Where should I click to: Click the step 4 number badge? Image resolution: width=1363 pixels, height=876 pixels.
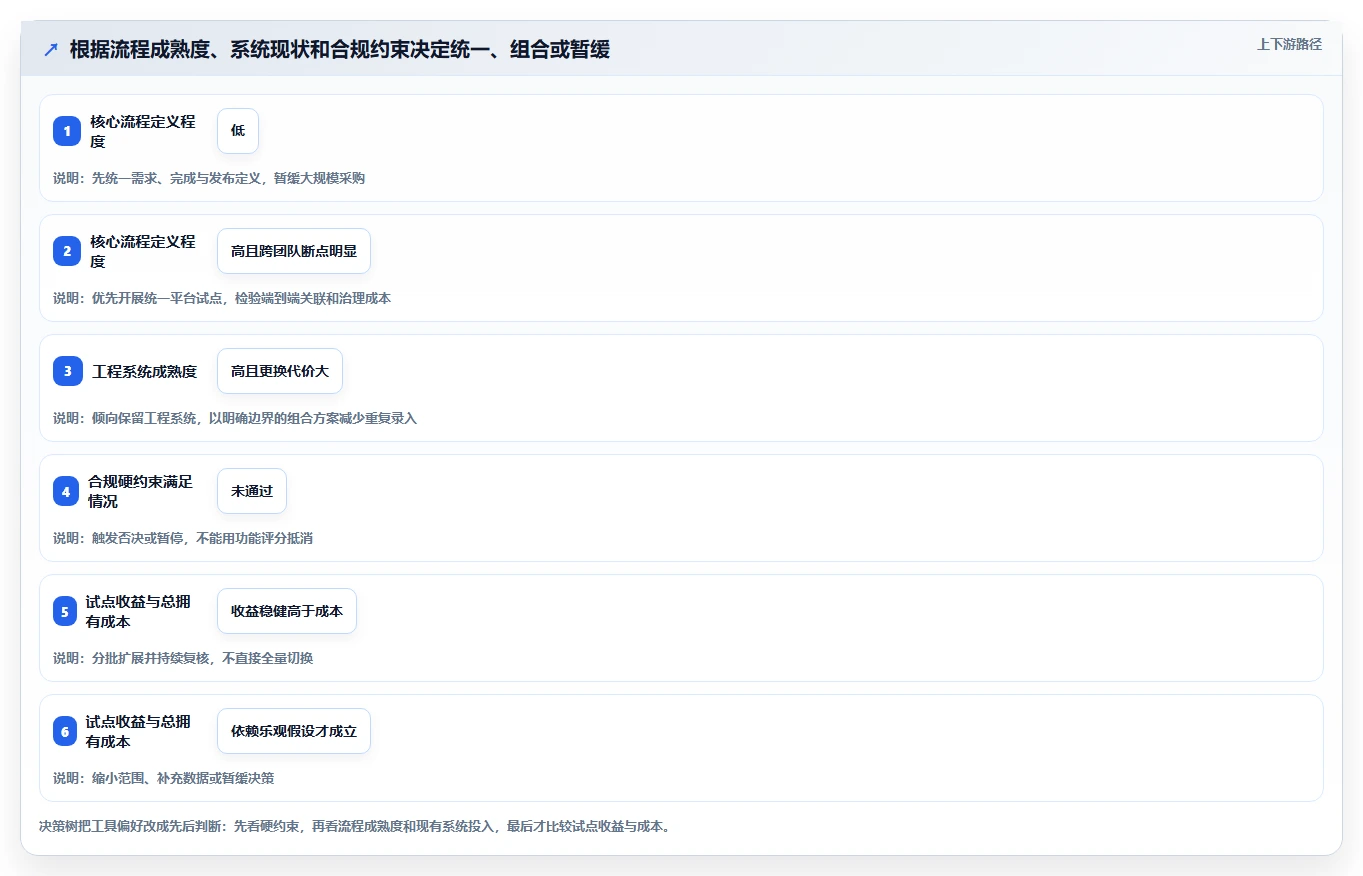(x=67, y=491)
